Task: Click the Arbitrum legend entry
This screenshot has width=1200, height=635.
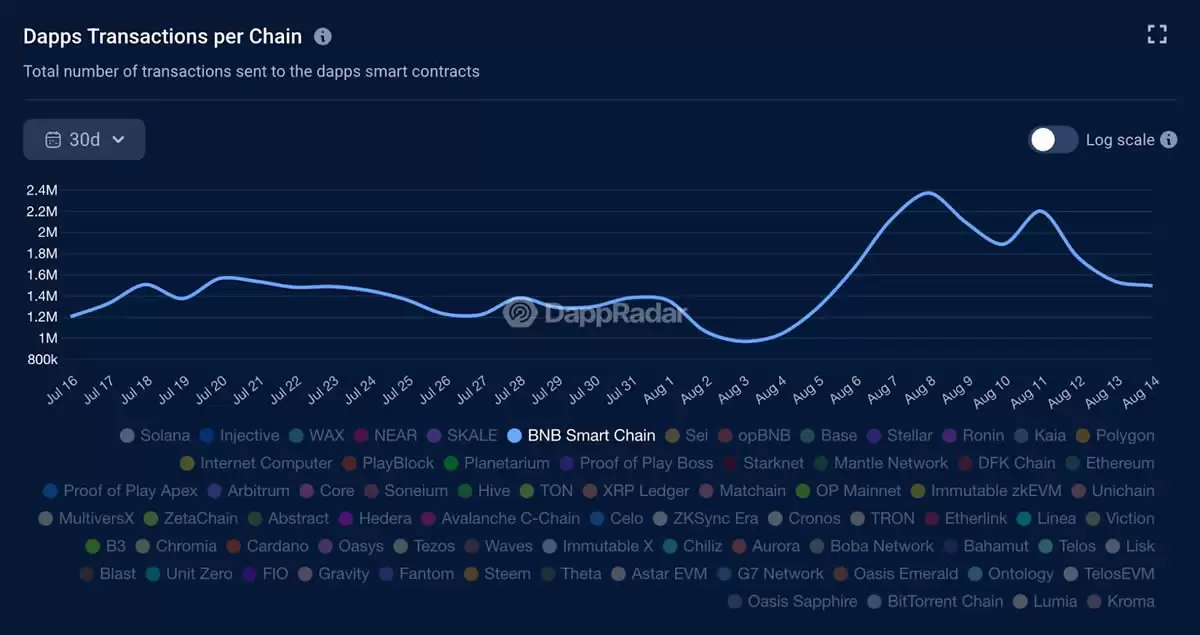Action: (248, 491)
